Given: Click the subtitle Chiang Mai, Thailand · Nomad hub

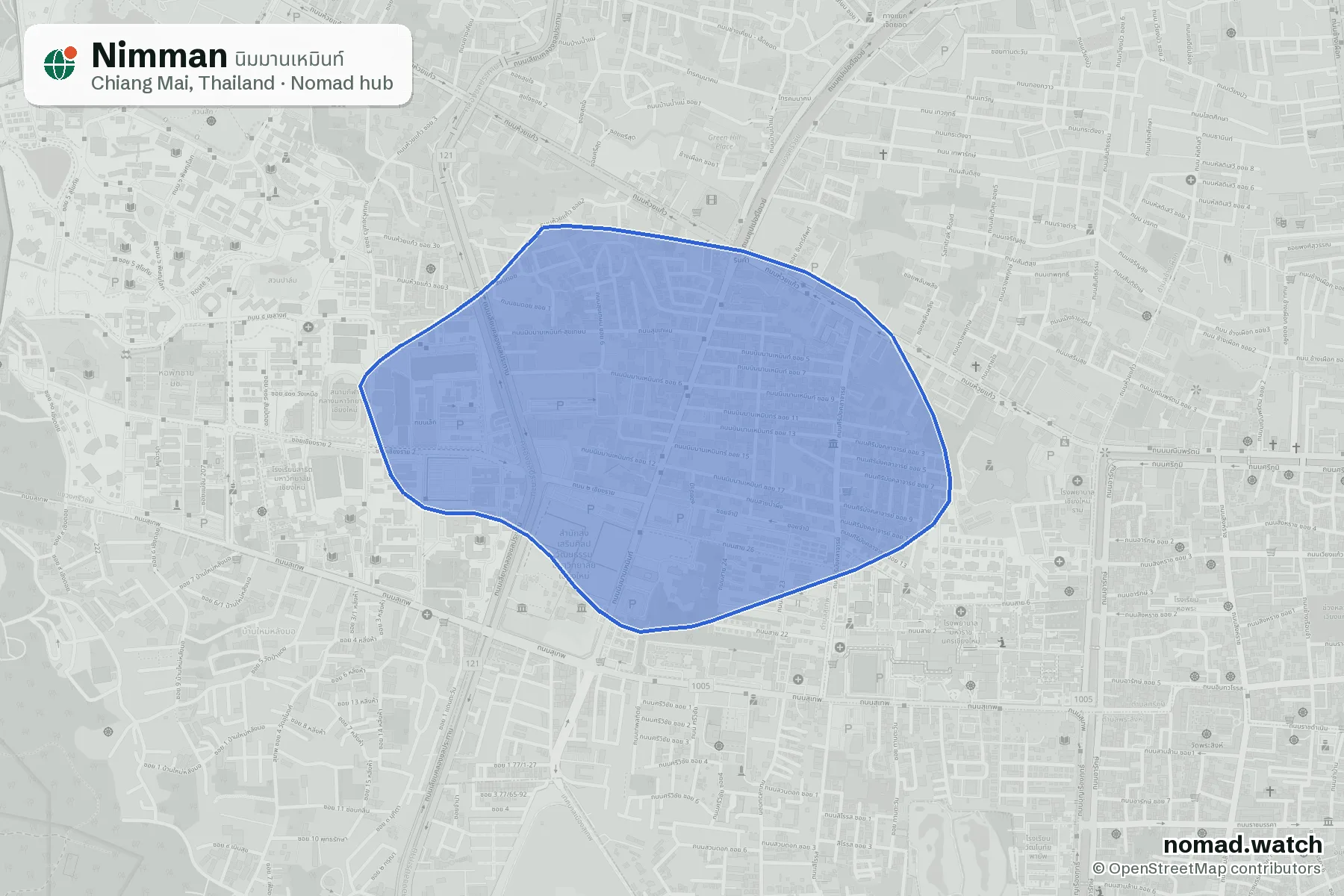Looking at the screenshot, I should tap(242, 83).
